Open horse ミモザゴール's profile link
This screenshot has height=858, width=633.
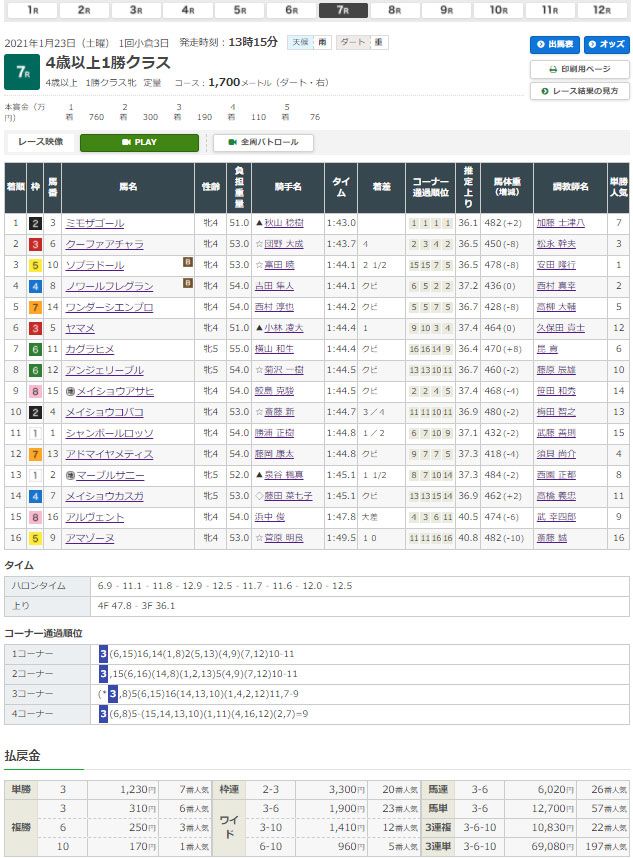94,223
